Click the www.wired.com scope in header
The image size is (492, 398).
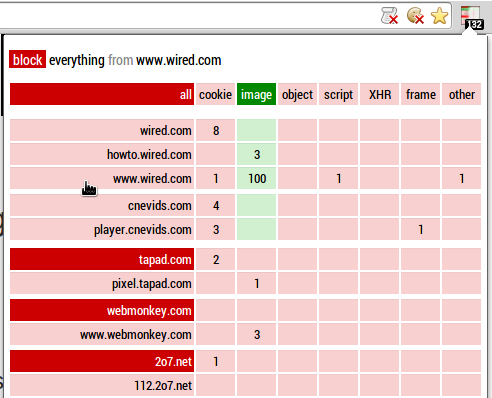pyautogui.click(x=179, y=60)
